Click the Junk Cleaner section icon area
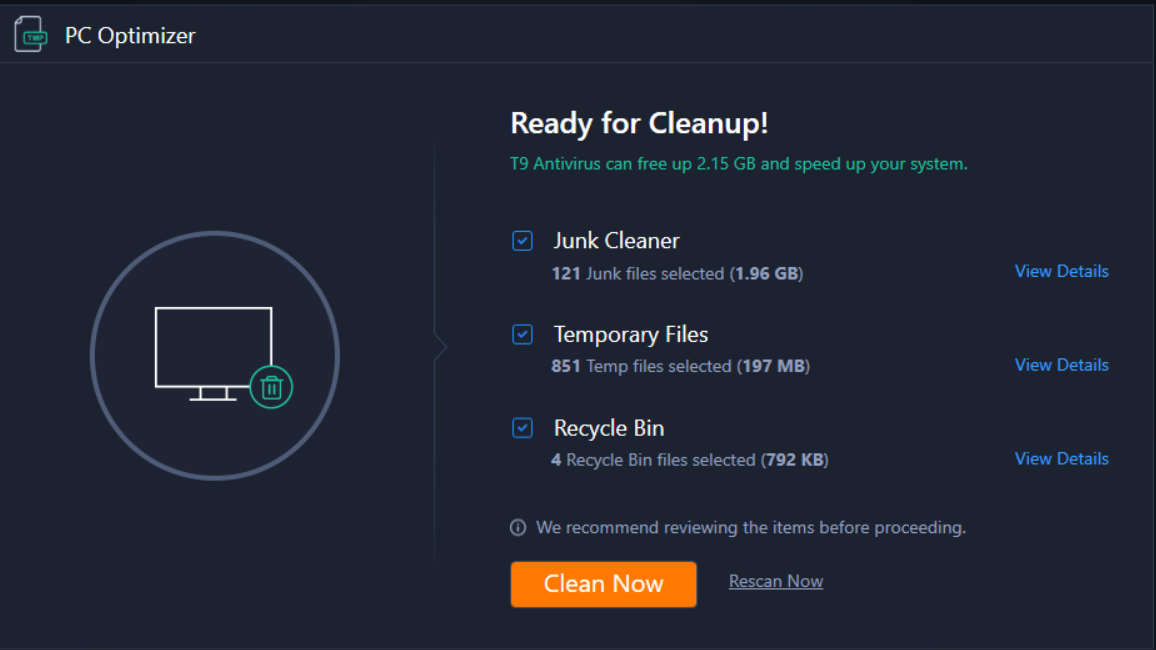1156x650 pixels. (x=522, y=240)
